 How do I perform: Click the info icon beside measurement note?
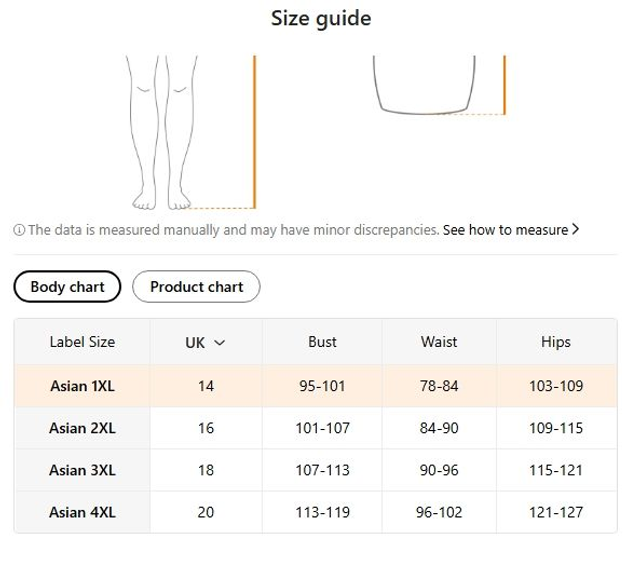(x=19, y=230)
